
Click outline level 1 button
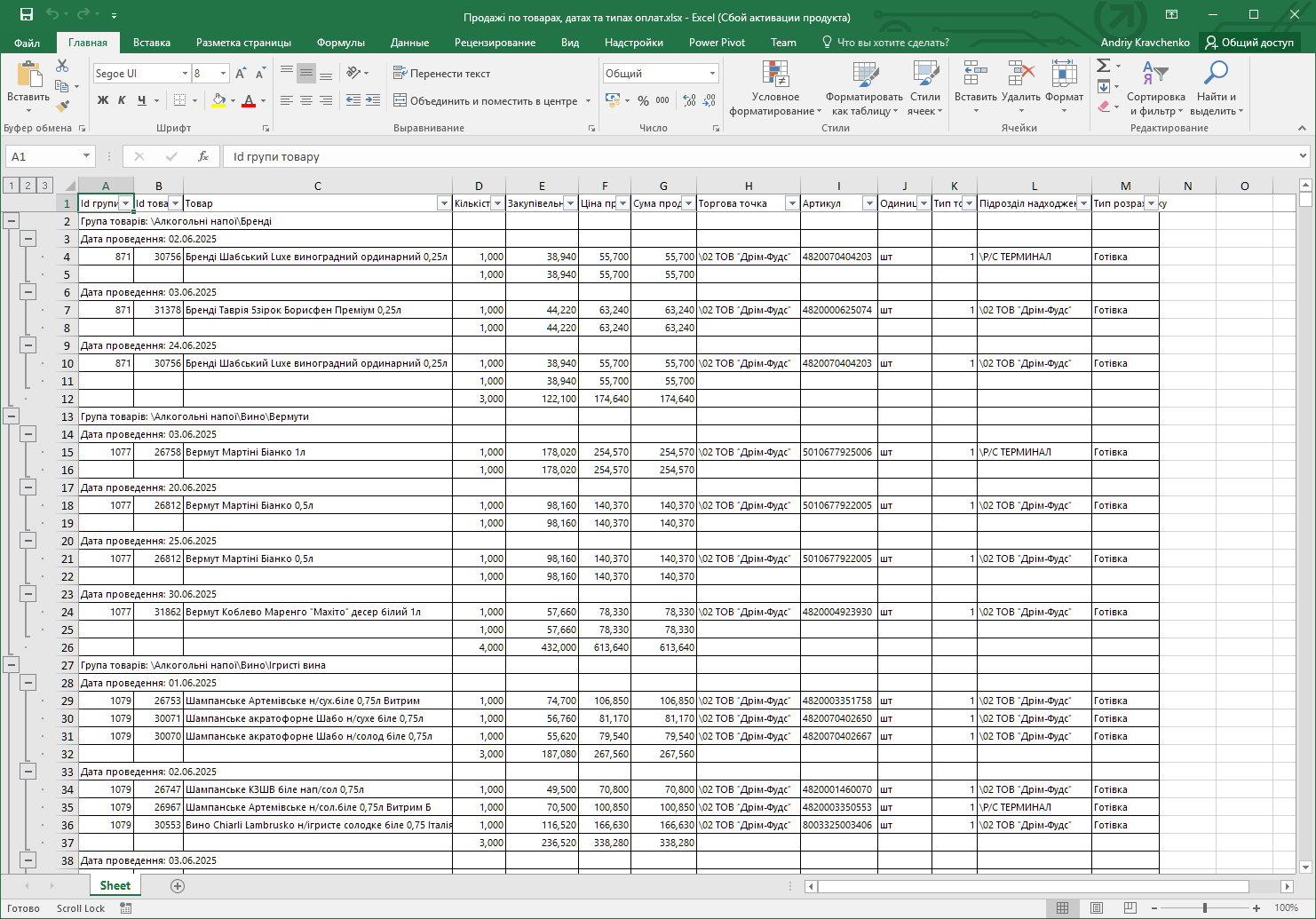click(x=12, y=186)
